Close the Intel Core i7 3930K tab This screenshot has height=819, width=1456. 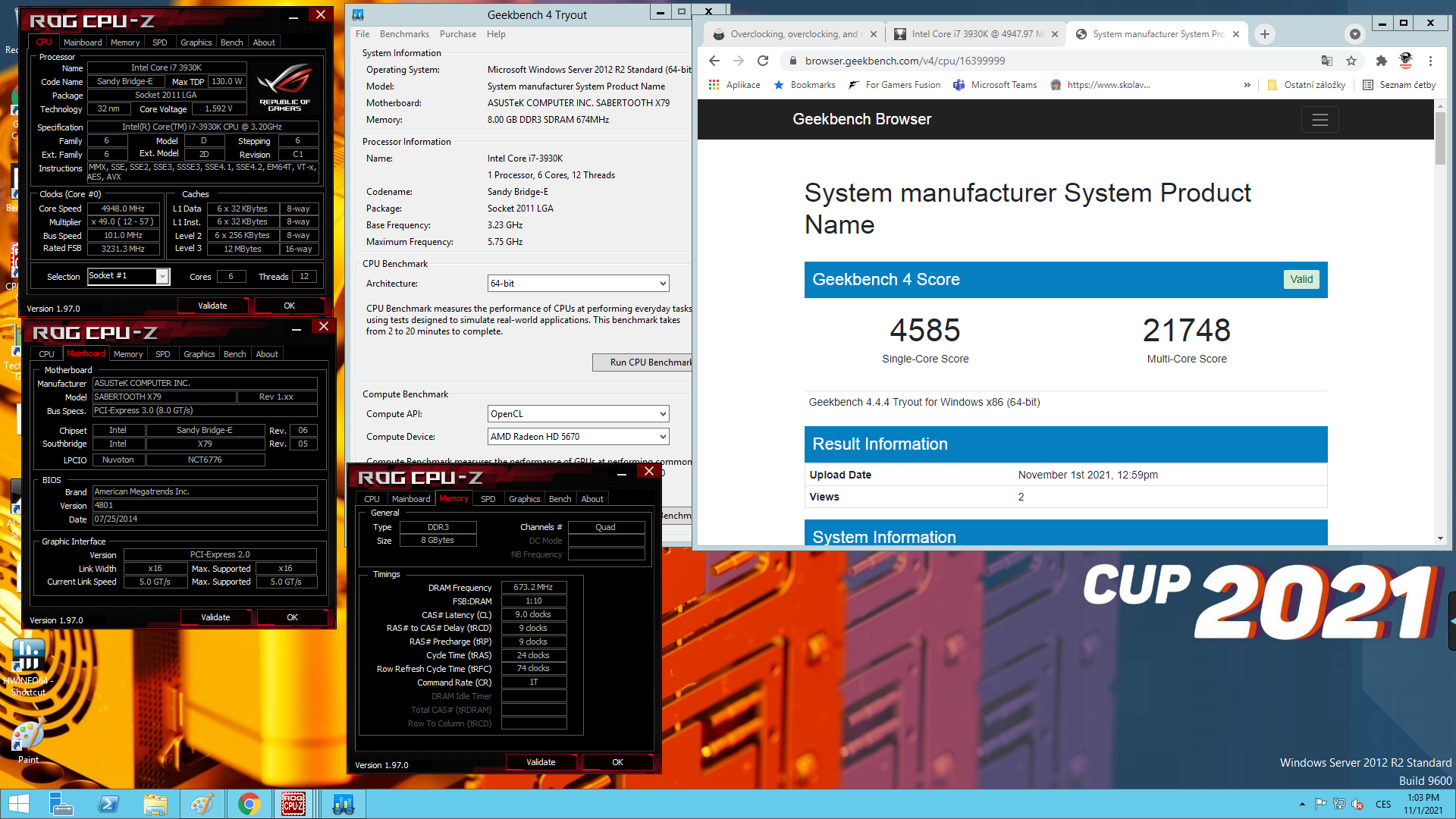pyautogui.click(x=1054, y=34)
